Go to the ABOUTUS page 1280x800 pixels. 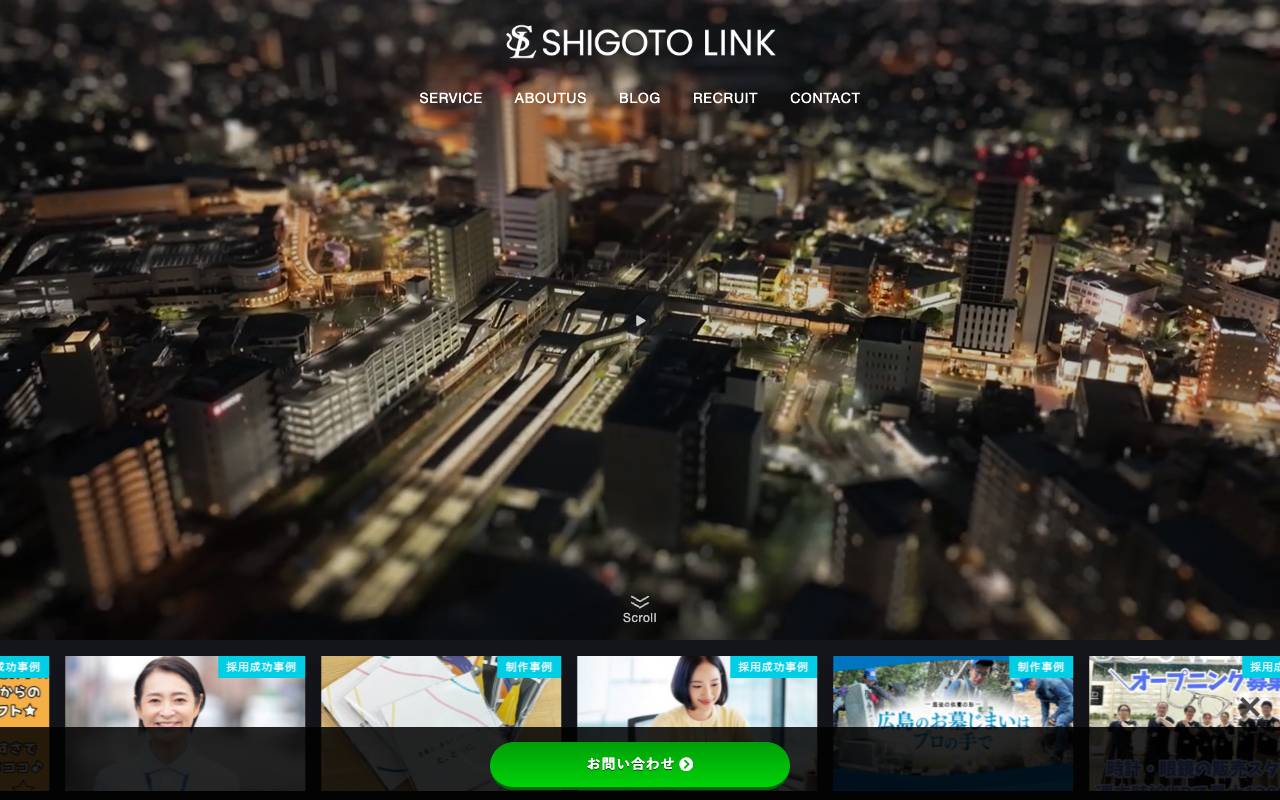[550, 98]
